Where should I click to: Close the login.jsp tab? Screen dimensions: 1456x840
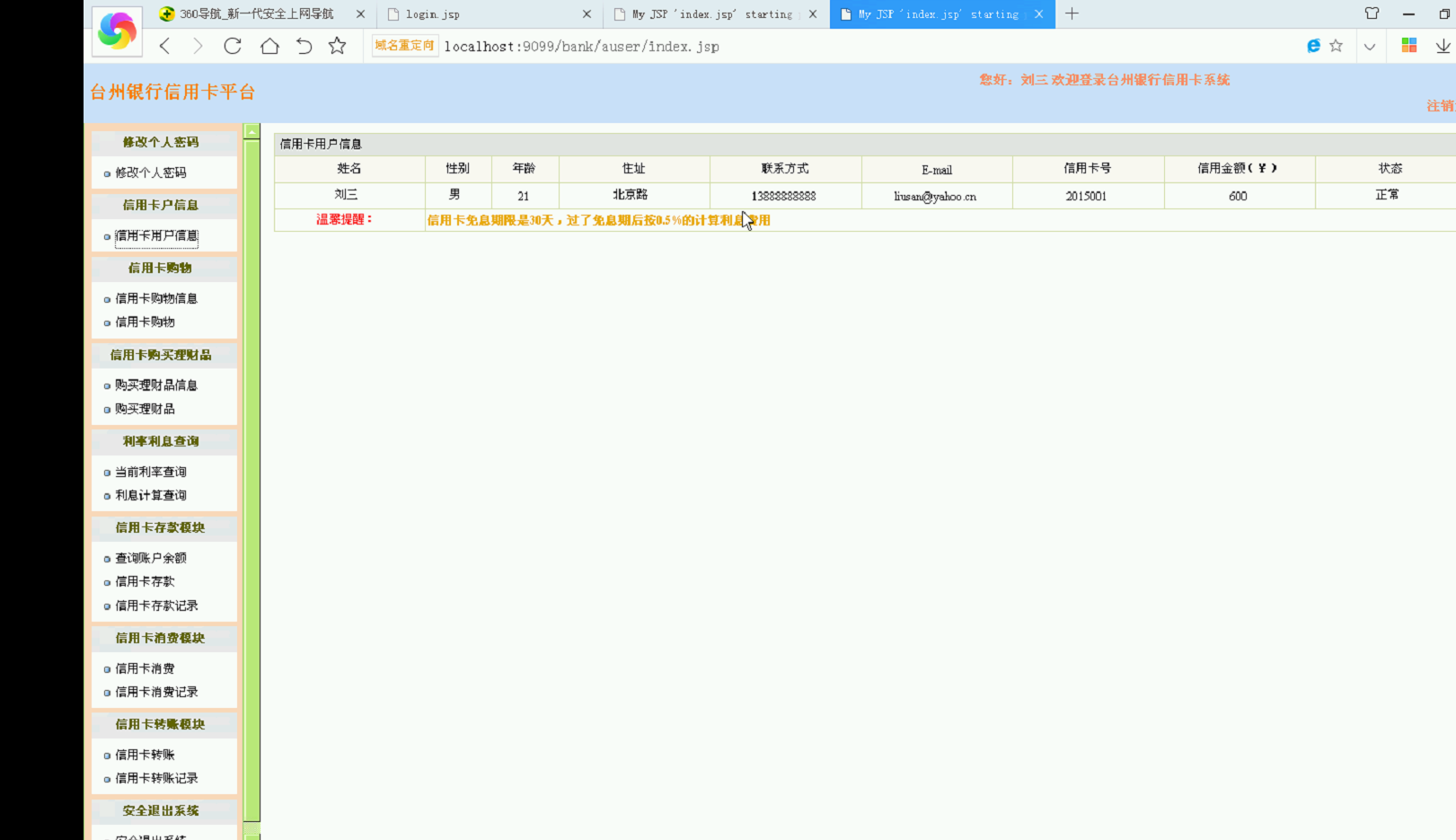(587, 14)
